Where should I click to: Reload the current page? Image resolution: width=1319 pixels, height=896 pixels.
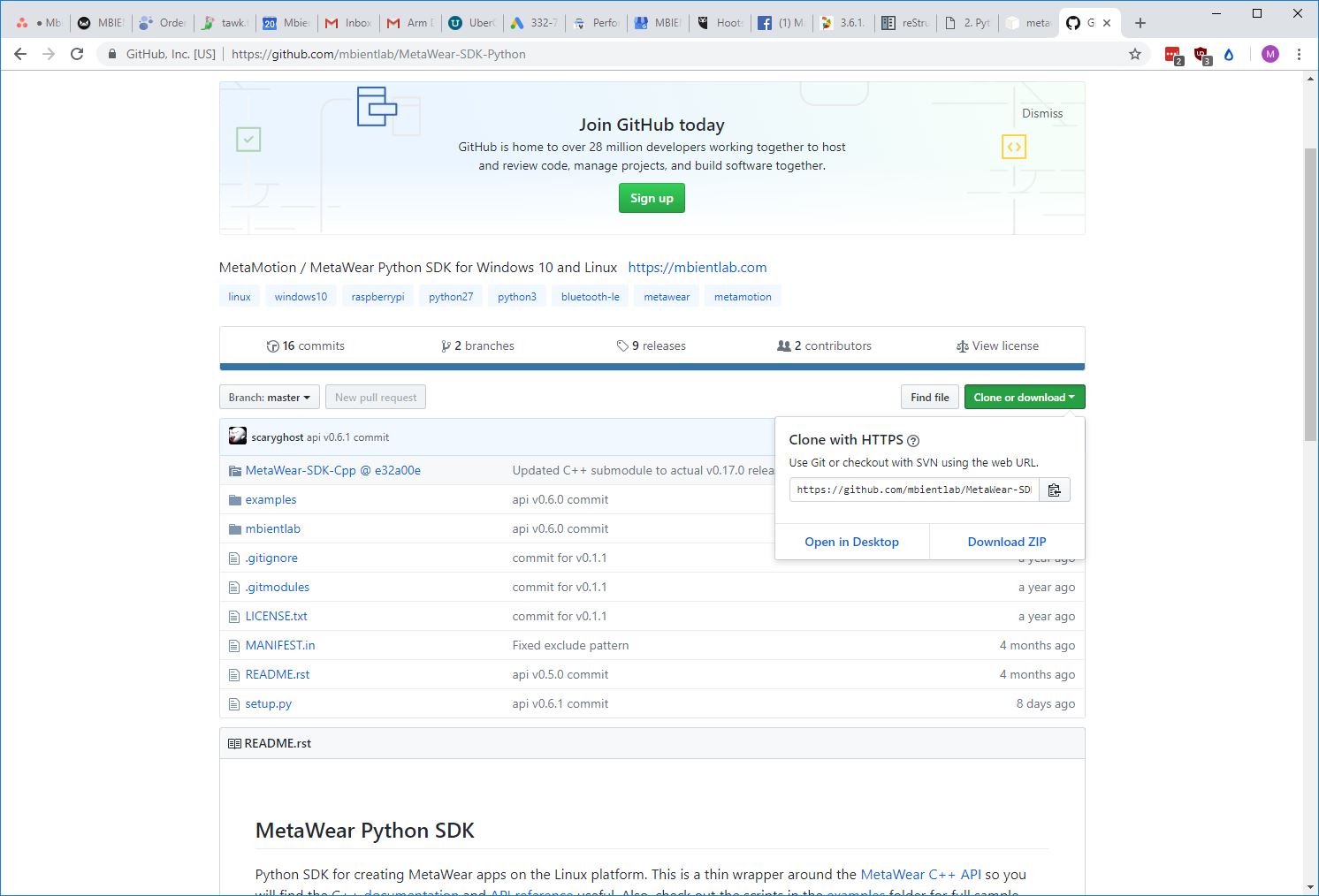click(77, 54)
